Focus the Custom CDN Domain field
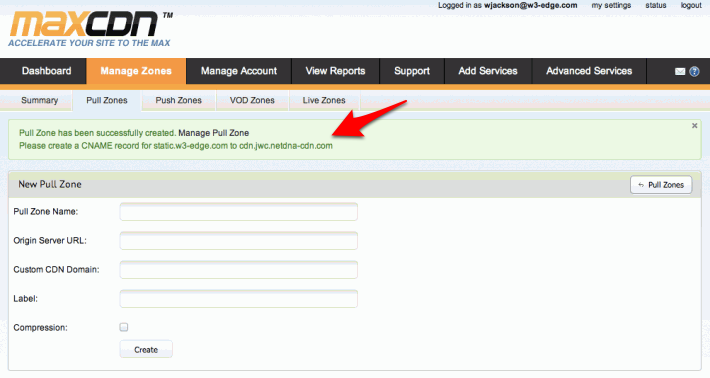This screenshot has width=710, height=378. 239,269
